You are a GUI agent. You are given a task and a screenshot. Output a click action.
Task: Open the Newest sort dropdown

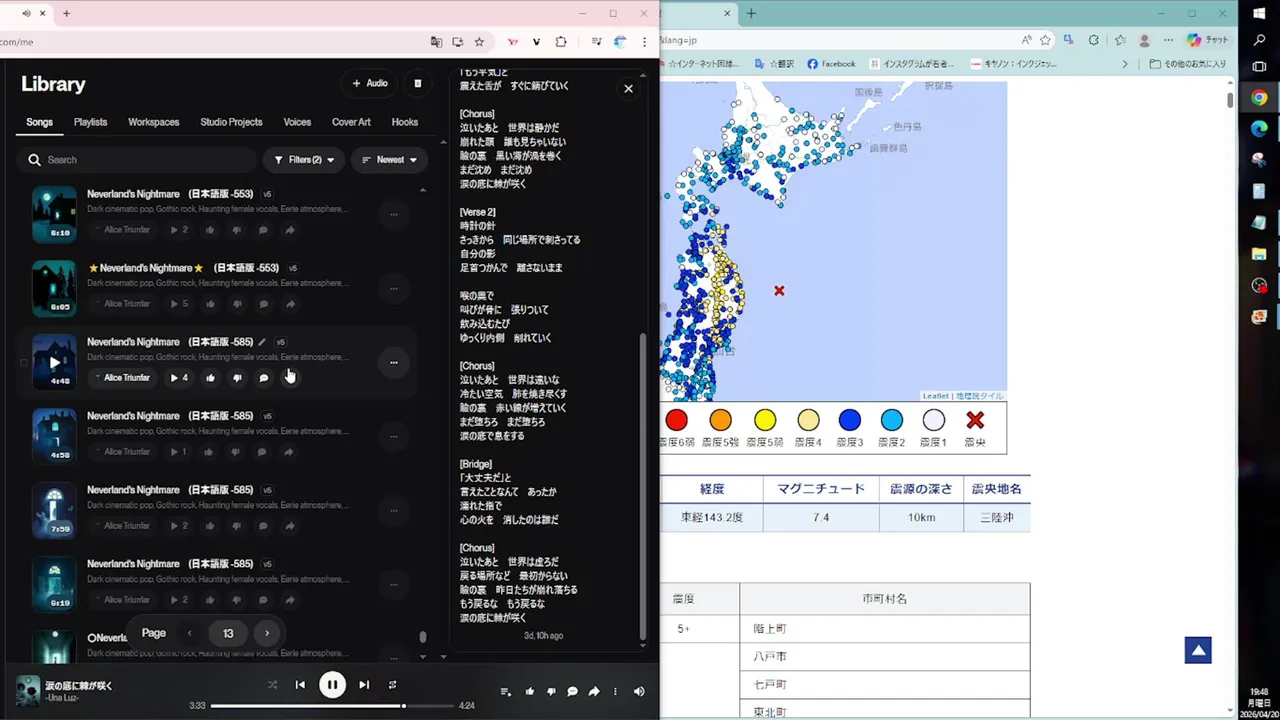coord(389,160)
